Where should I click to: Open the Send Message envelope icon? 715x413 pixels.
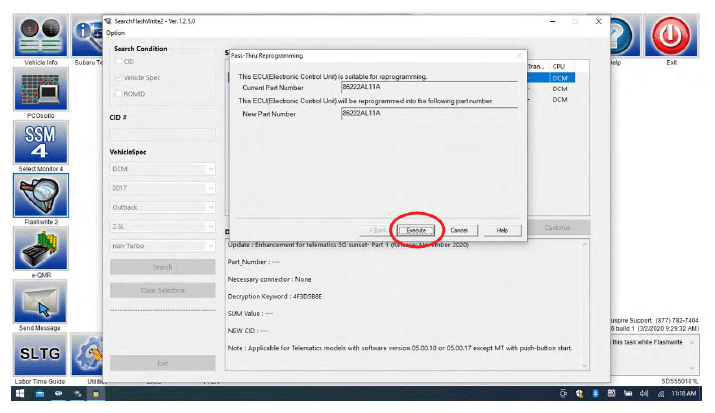[x=41, y=301]
